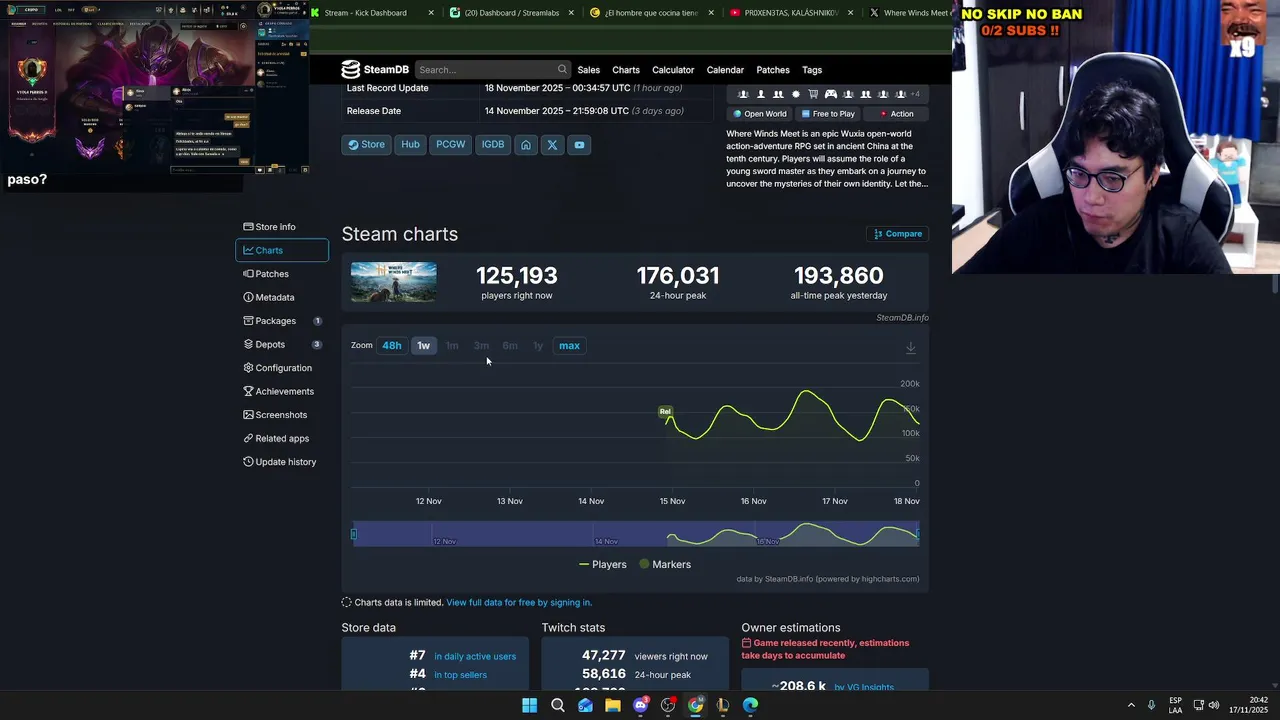The height and width of the screenshot is (720, 1280).
Task: Open the YouTube icon link button
Action: [x=579, y=145]
